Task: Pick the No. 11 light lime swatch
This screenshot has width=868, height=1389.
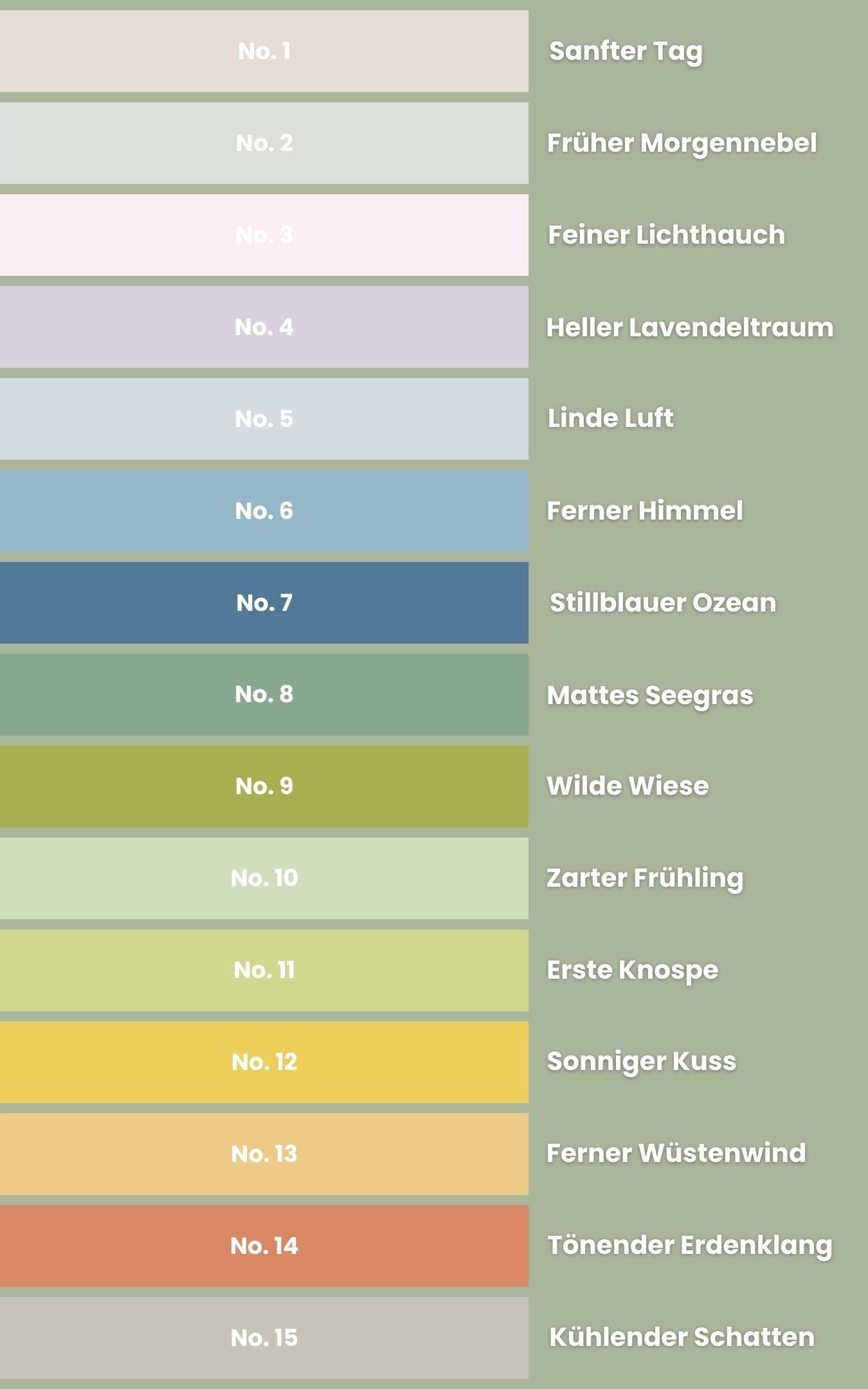Action: point(264,970)
